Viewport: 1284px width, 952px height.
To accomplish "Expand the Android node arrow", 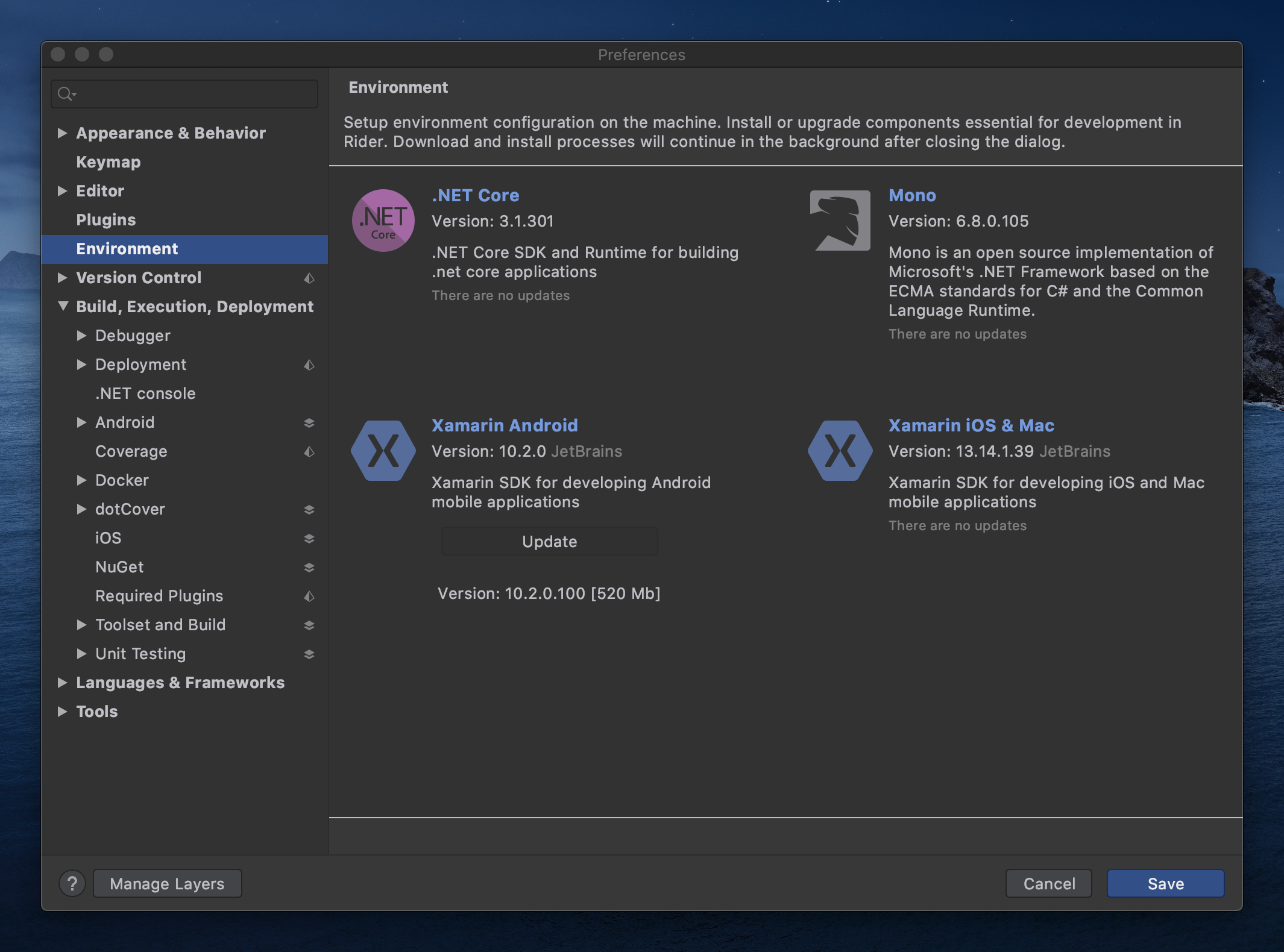I will tap(81, 422).
